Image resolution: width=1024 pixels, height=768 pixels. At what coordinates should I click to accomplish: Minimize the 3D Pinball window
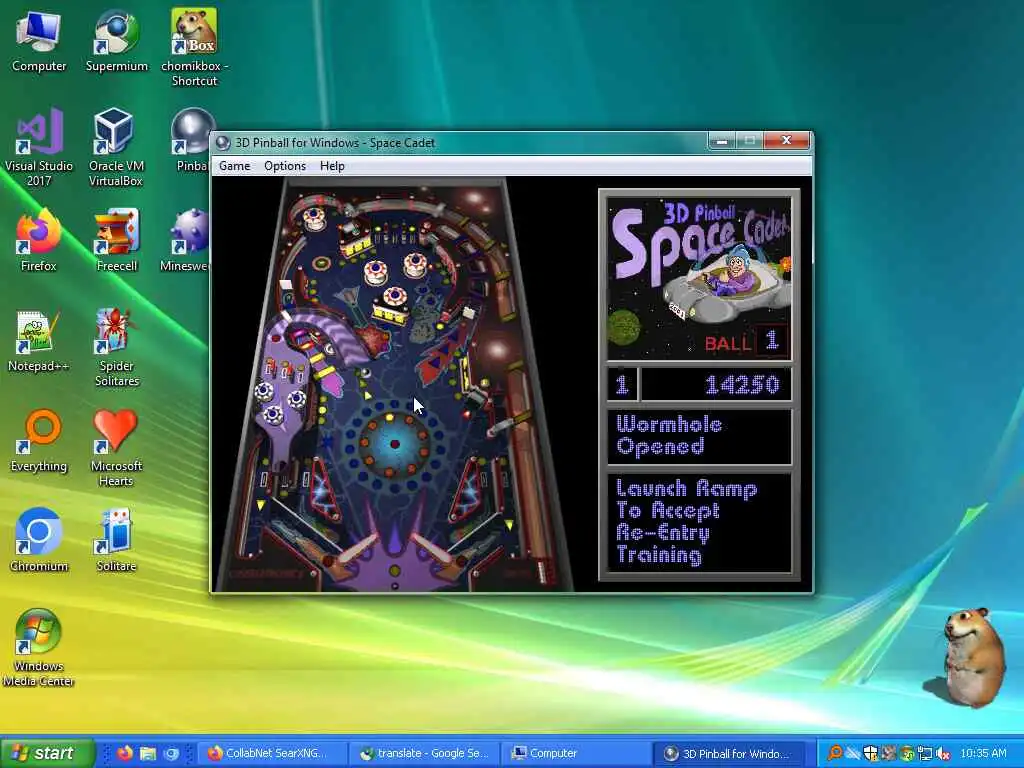tap(722, 140)
